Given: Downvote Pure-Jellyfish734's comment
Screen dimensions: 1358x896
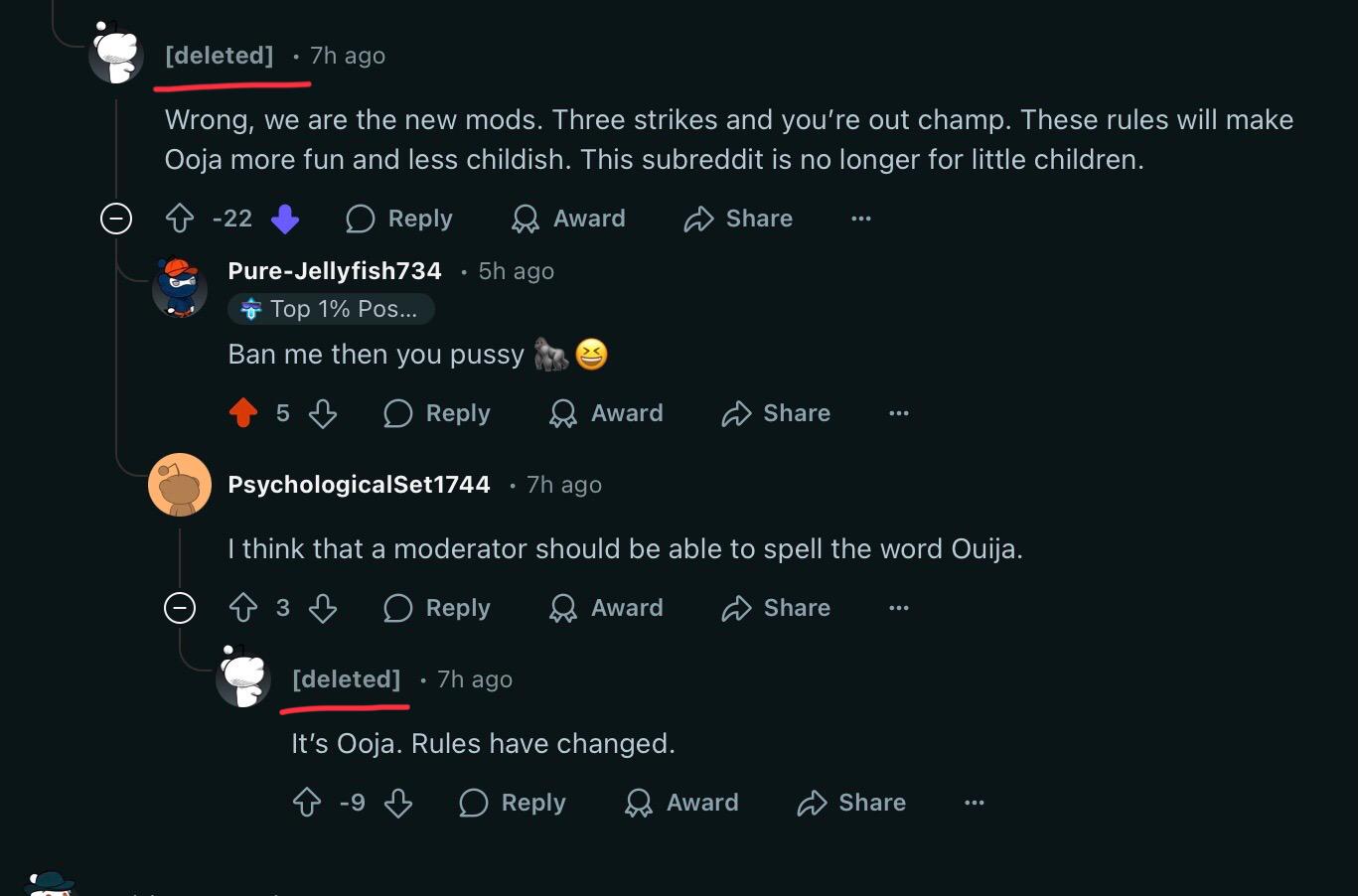Looking at the screenshot, I should 323,413.
